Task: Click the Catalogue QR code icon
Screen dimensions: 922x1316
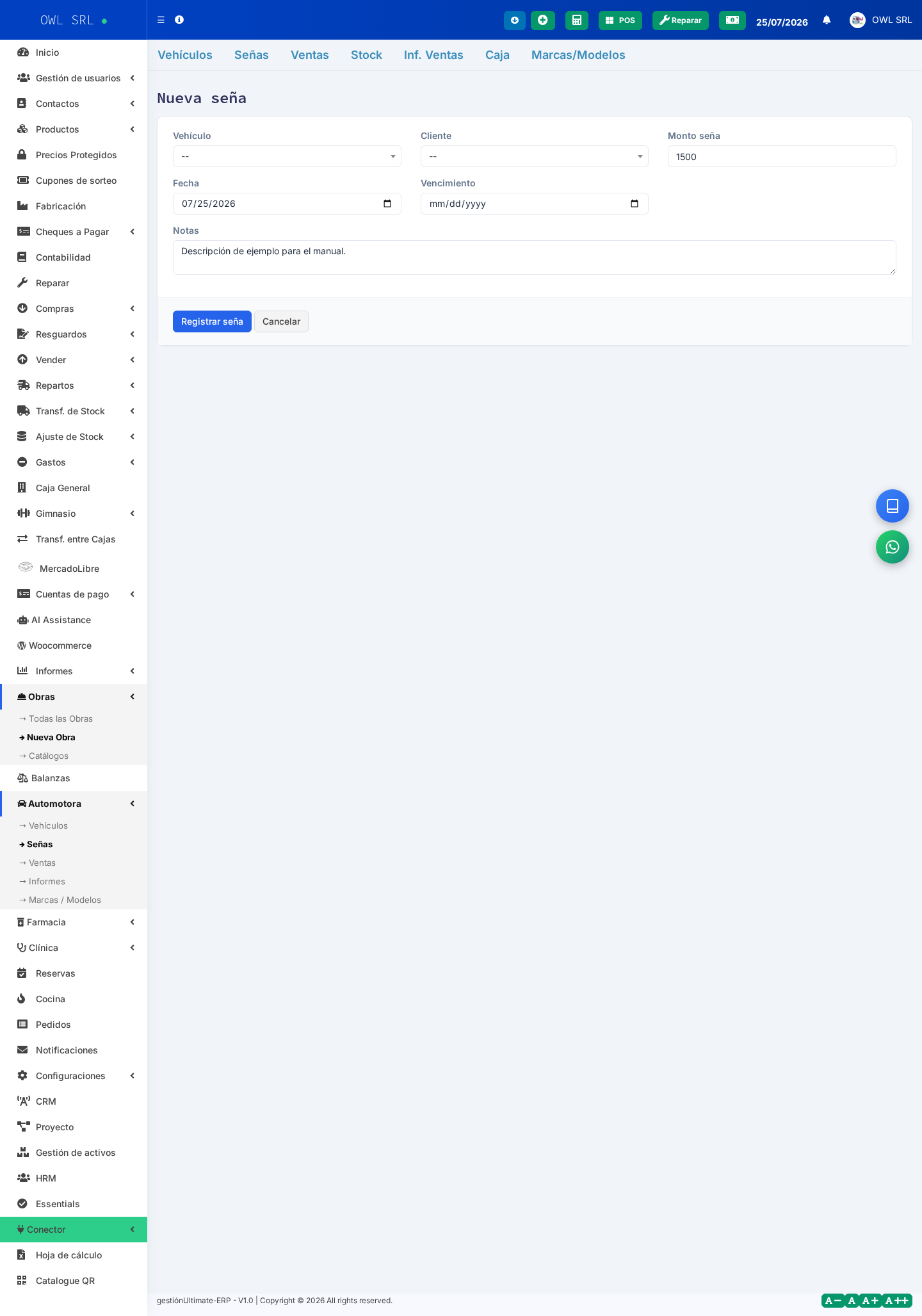Action: (22, 1281)
